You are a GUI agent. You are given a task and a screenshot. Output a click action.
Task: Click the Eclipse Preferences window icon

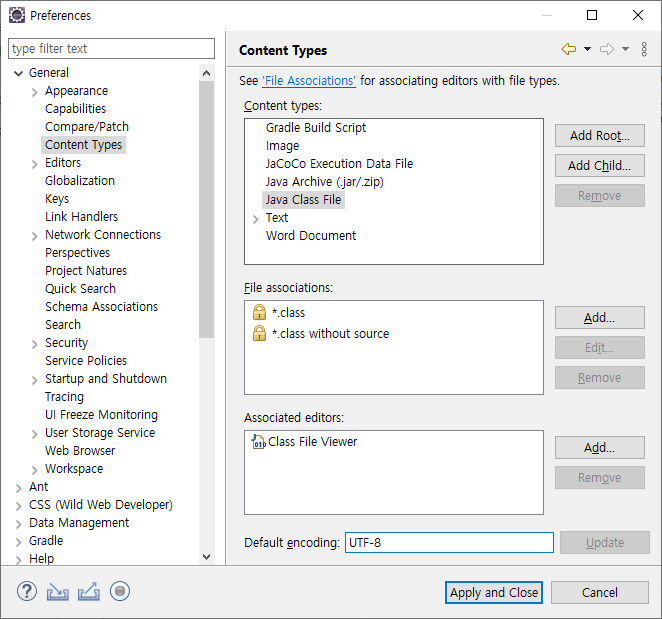(17, 16)
